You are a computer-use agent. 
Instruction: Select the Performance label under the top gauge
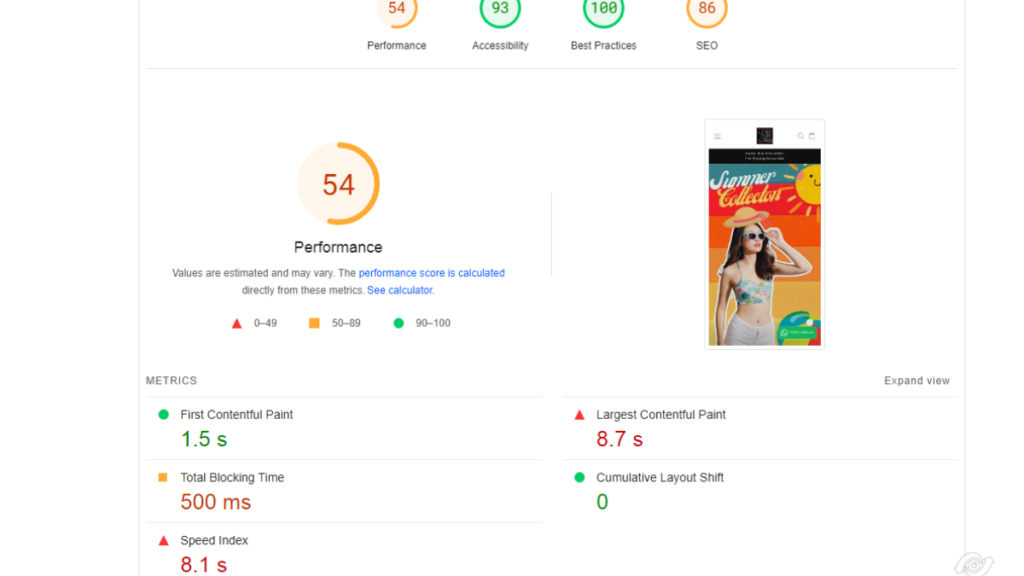[338, 247]
